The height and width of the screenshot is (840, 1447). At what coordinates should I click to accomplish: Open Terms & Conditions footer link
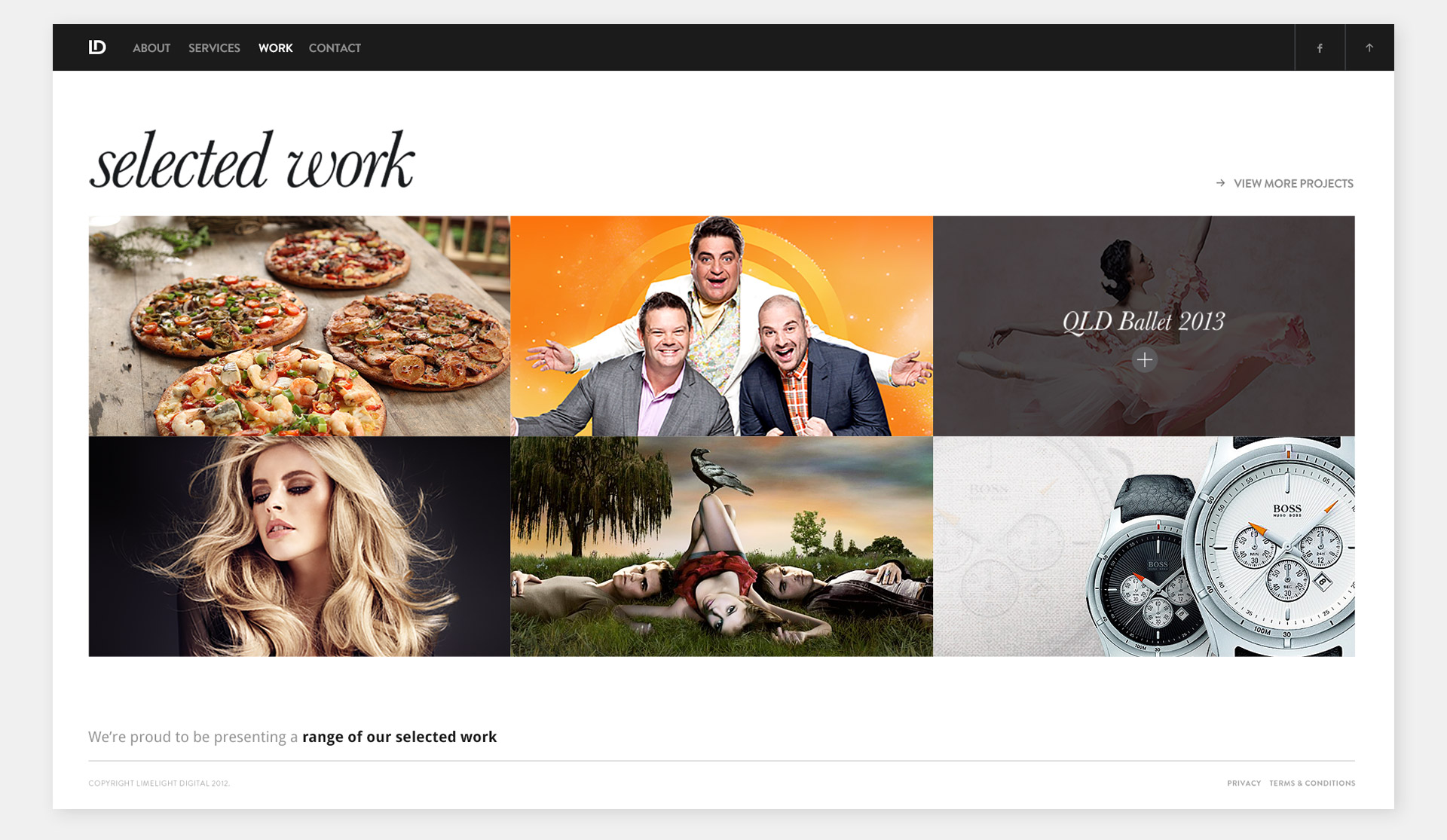pyautogui.click(x=1312, y=783)
